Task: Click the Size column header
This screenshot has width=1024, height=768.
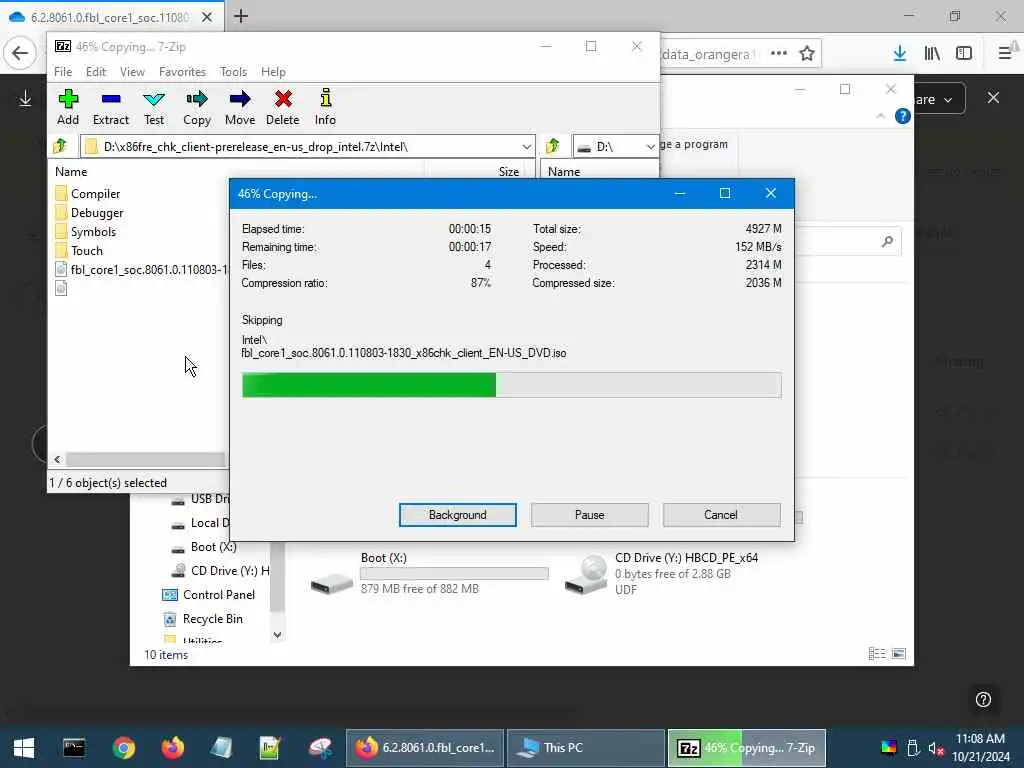Action: pyautogui.click(x=509, y=172)
